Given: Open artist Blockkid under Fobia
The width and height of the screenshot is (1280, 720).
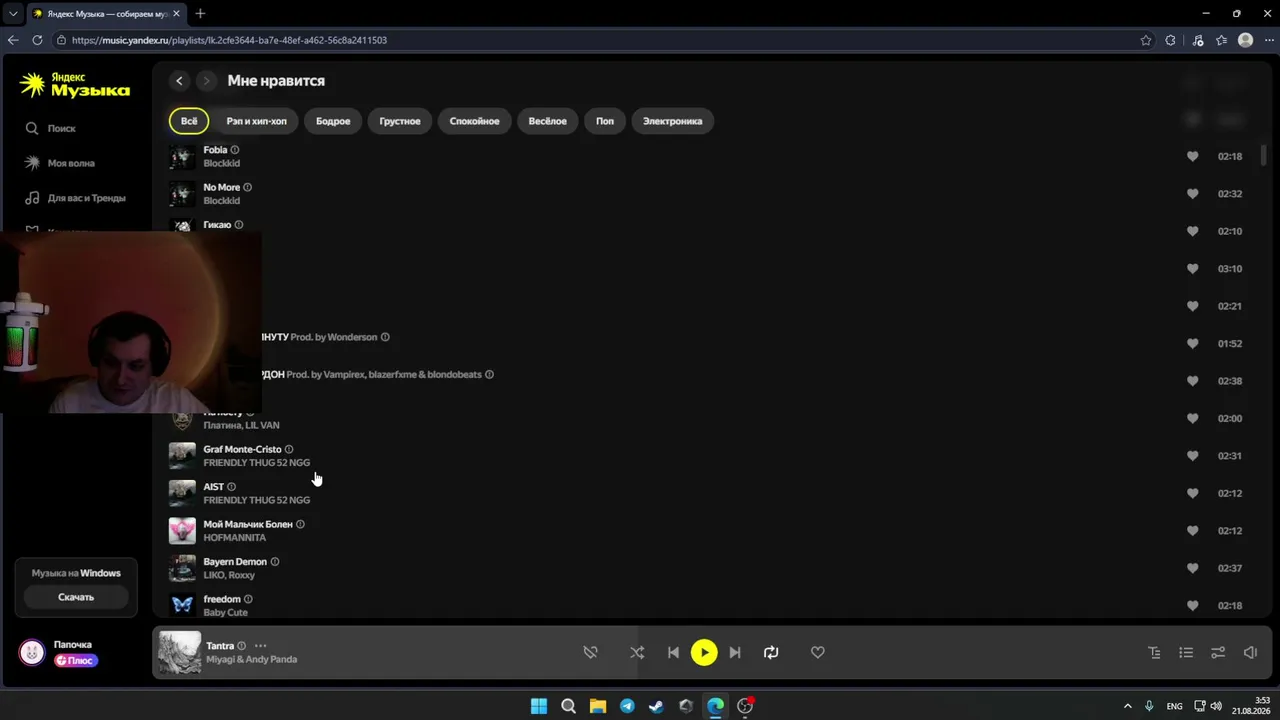Looking at the screenshot, I should [x=222, y=163].
